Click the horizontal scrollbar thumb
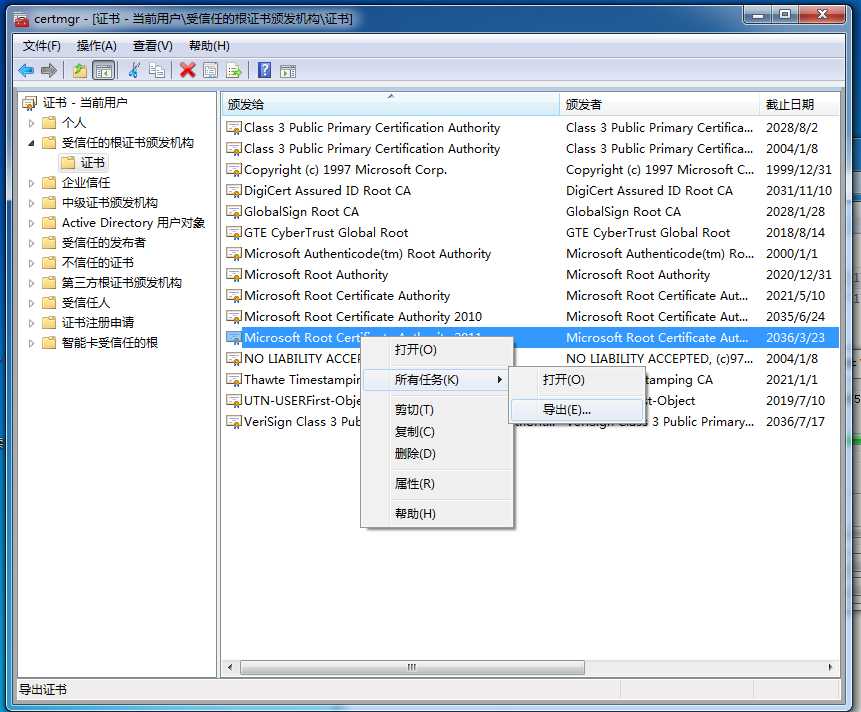This screenshot has height=712, width=861. (x=412, y=668)
